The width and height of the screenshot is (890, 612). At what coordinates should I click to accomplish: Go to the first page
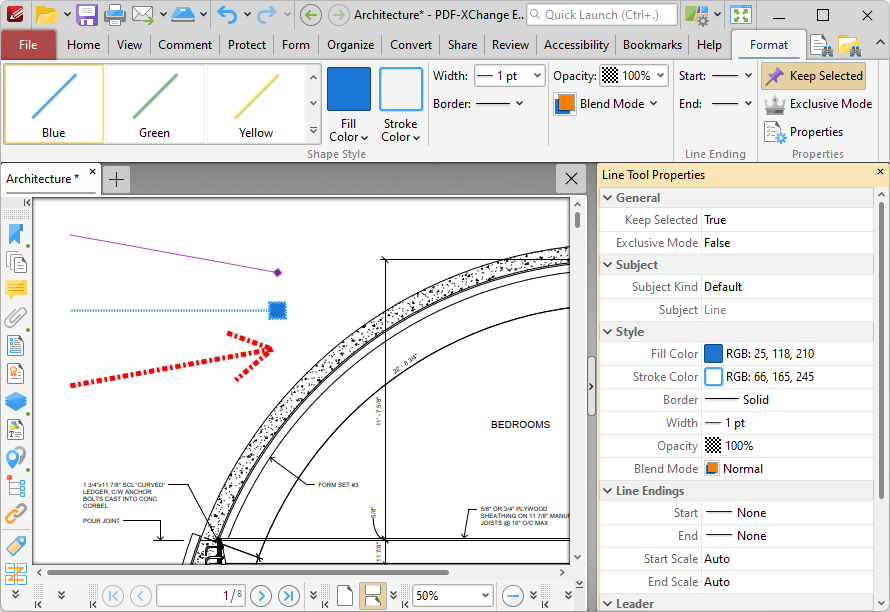(x=113, y=596)
